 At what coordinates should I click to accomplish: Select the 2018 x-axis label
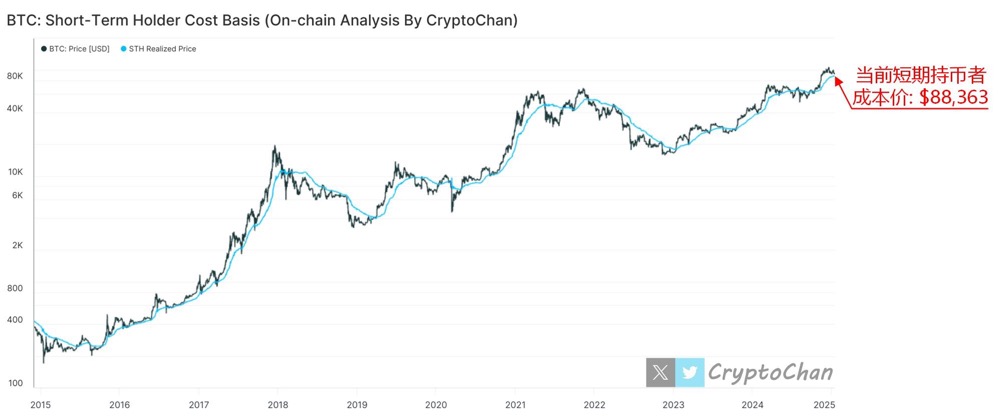[x=277, y=405]
